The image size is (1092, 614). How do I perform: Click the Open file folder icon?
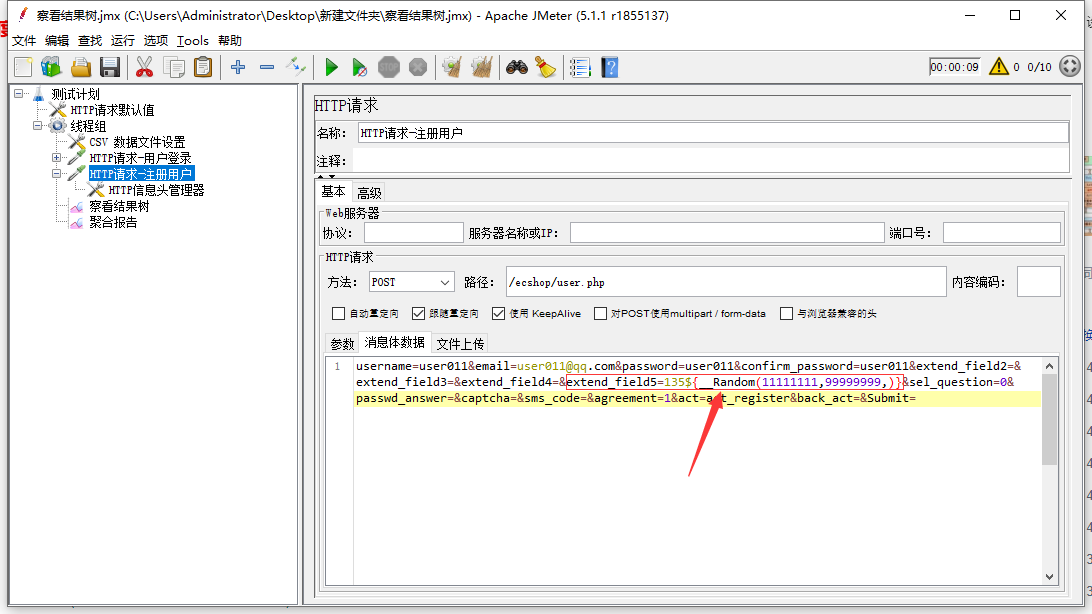pos(81,68)
